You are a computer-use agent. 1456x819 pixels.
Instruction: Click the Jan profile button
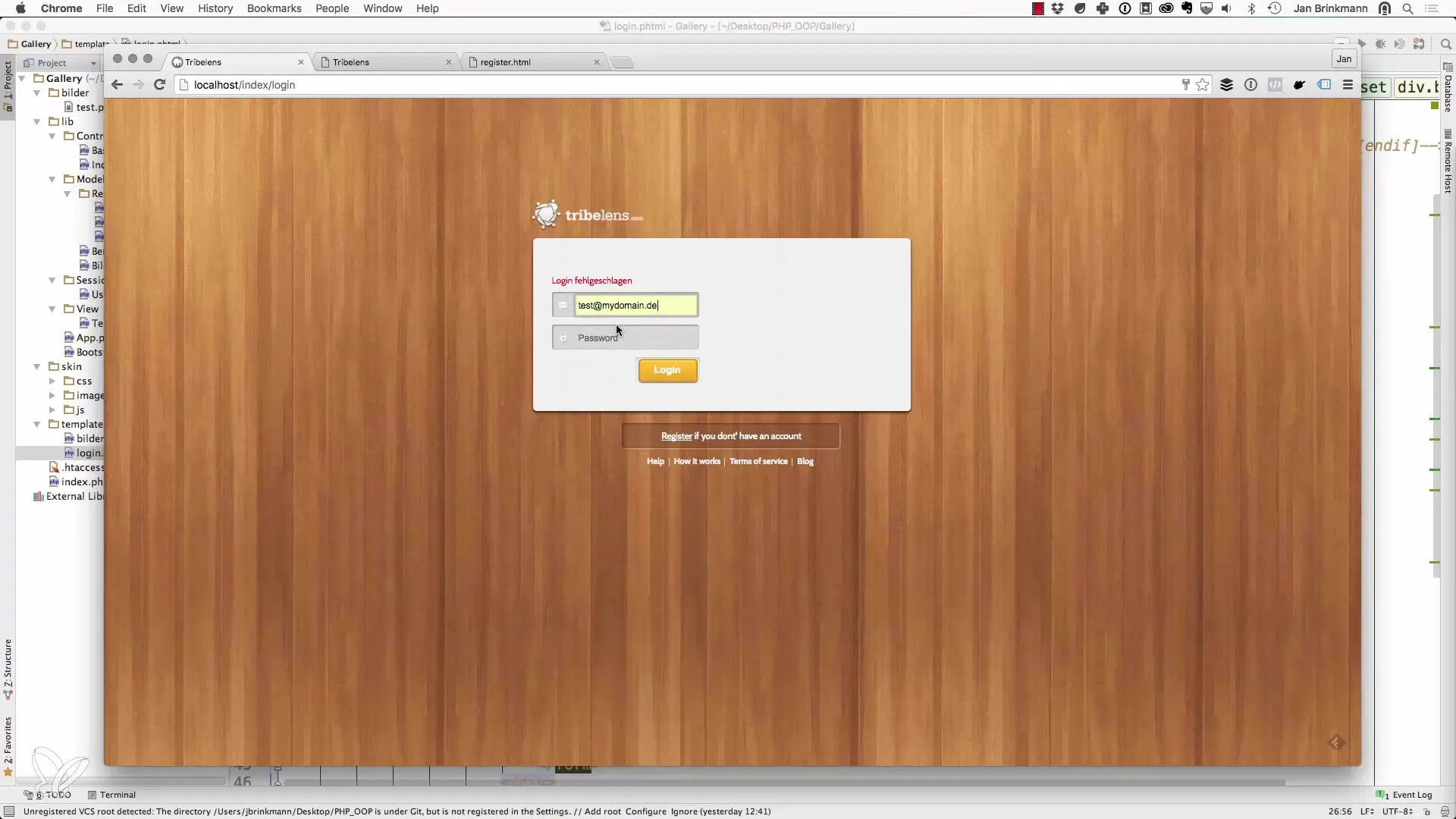(x=1344, y=59)
